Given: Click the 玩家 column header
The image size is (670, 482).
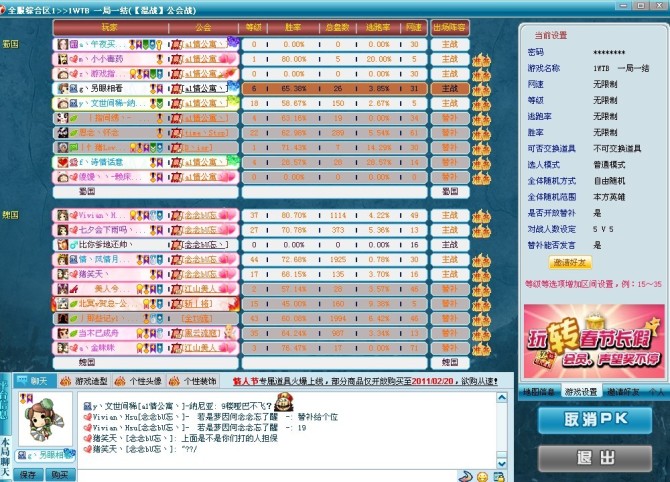Looking at the screenshot, I should [109, 27].
